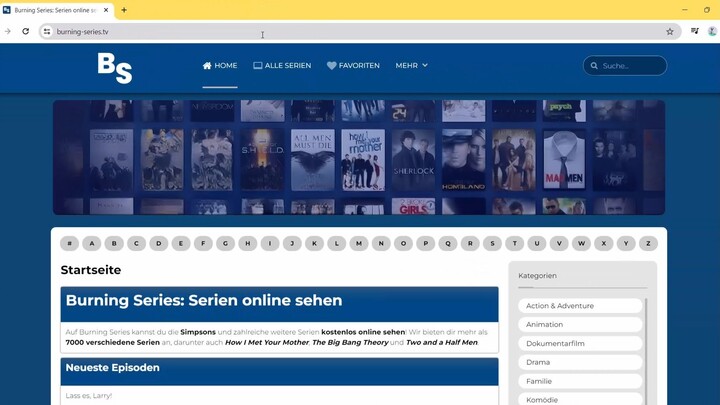Click the How I Met Your Mother poster

pyautogui.click(x=363, y=160)
